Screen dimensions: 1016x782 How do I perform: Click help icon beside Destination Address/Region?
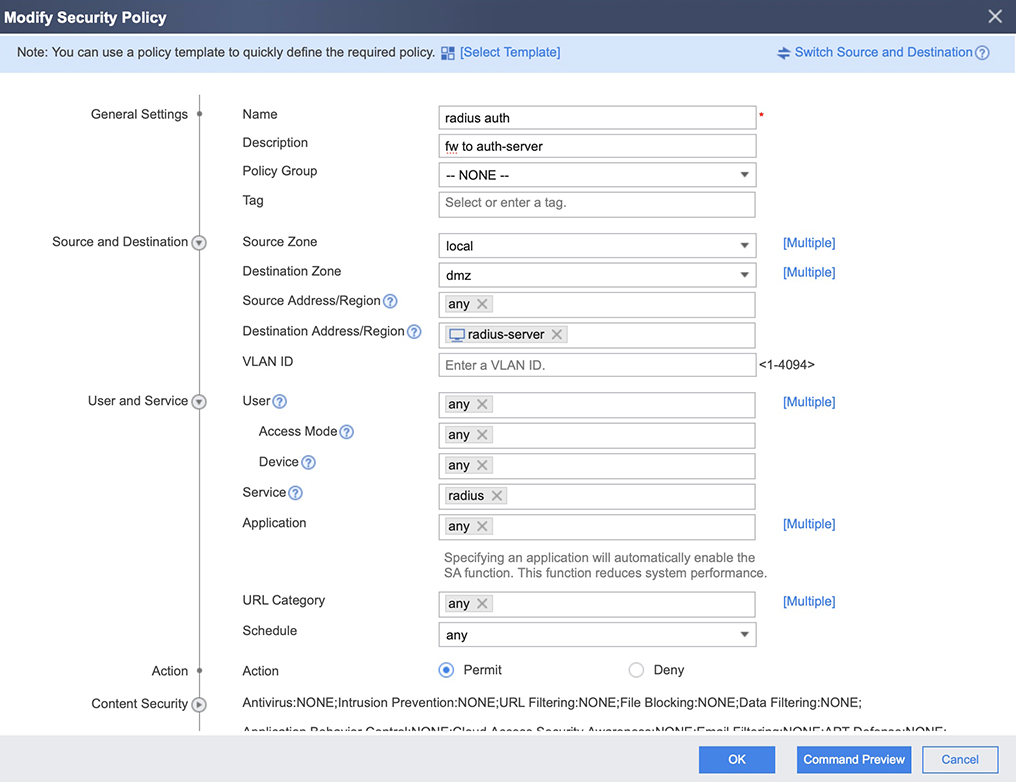(x=414, y=332)
